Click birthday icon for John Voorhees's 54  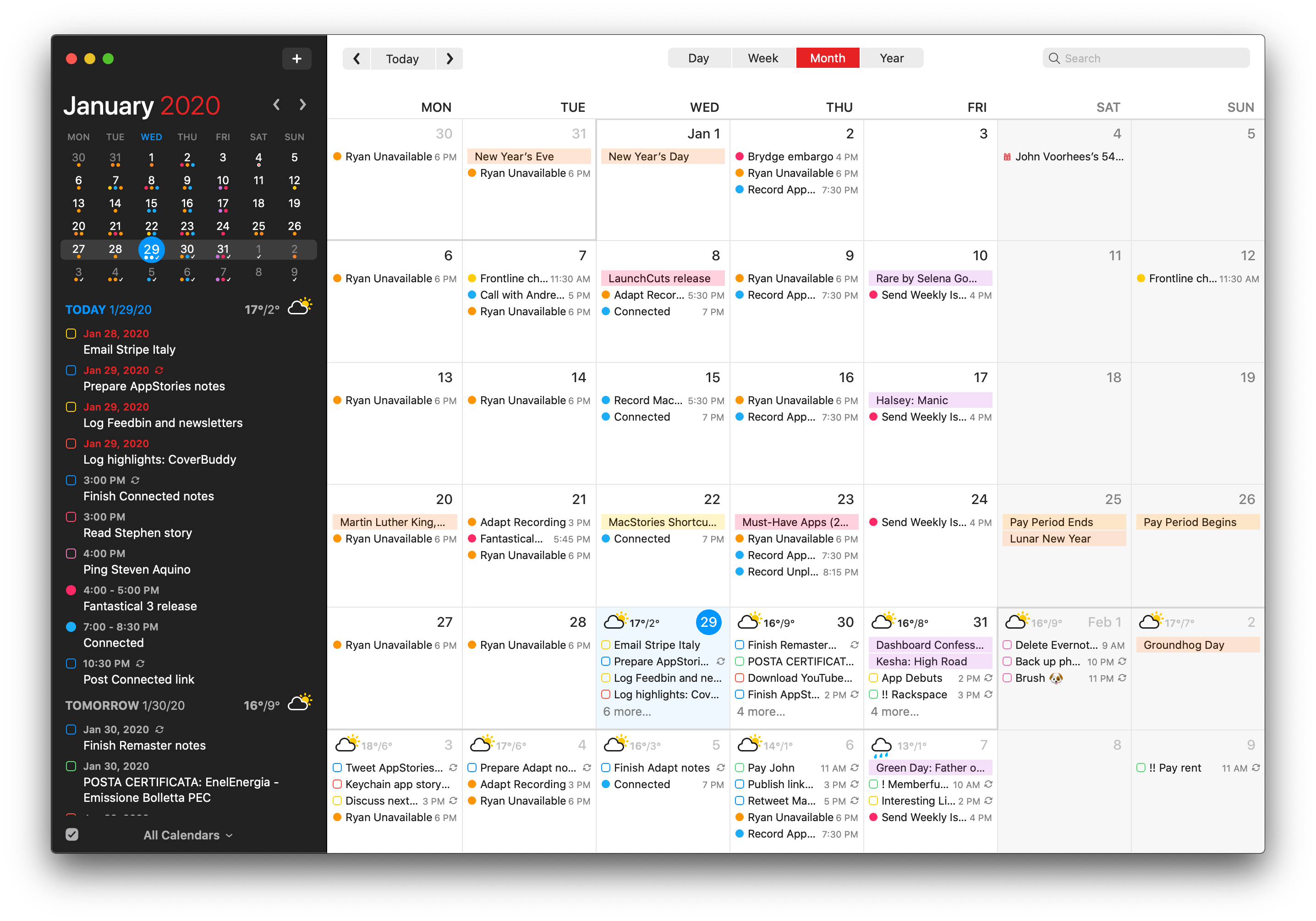(x=1007, y=157)
